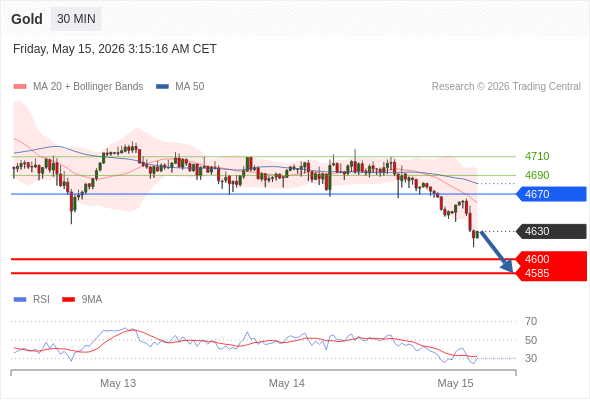The image size is (590, 400).
Task: Click the MA 20 + Bollinger Bands legend label
Action: (x=88, y=87)
